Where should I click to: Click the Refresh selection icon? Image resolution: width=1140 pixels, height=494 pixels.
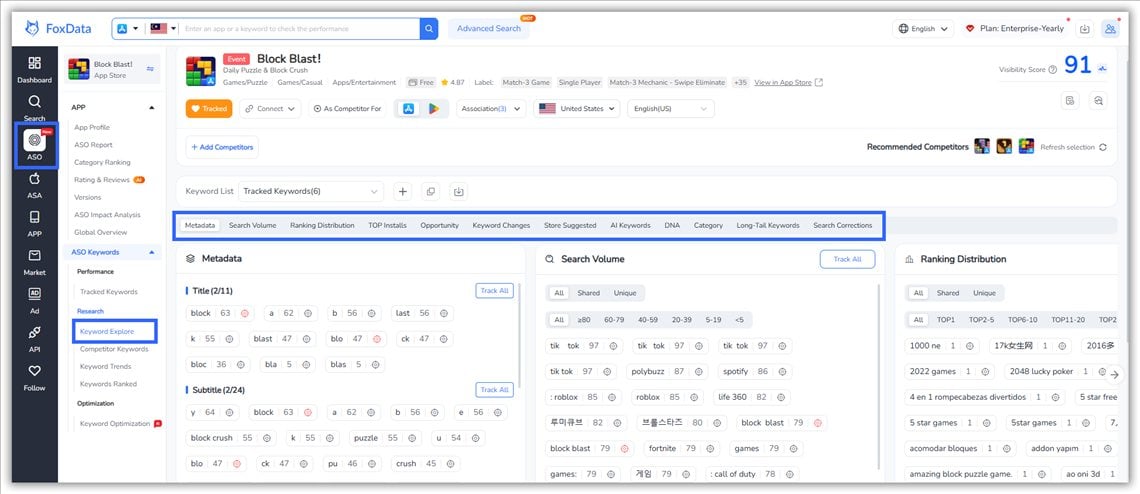pos(1103,147)
